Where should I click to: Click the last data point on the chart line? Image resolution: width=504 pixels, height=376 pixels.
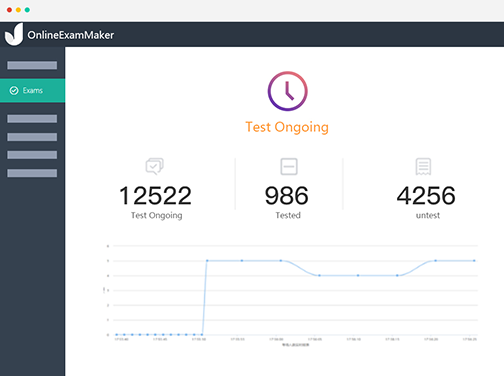474,261
